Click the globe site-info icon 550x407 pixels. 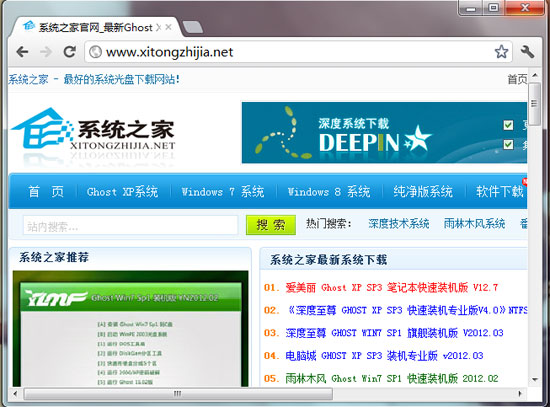point(95,52)
